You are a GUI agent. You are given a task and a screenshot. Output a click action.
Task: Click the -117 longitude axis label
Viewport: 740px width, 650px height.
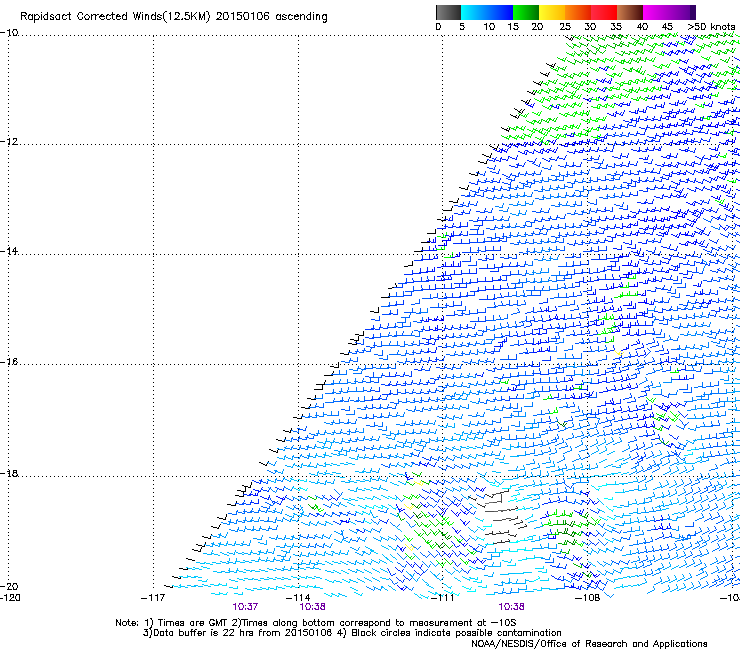(153, 598)
